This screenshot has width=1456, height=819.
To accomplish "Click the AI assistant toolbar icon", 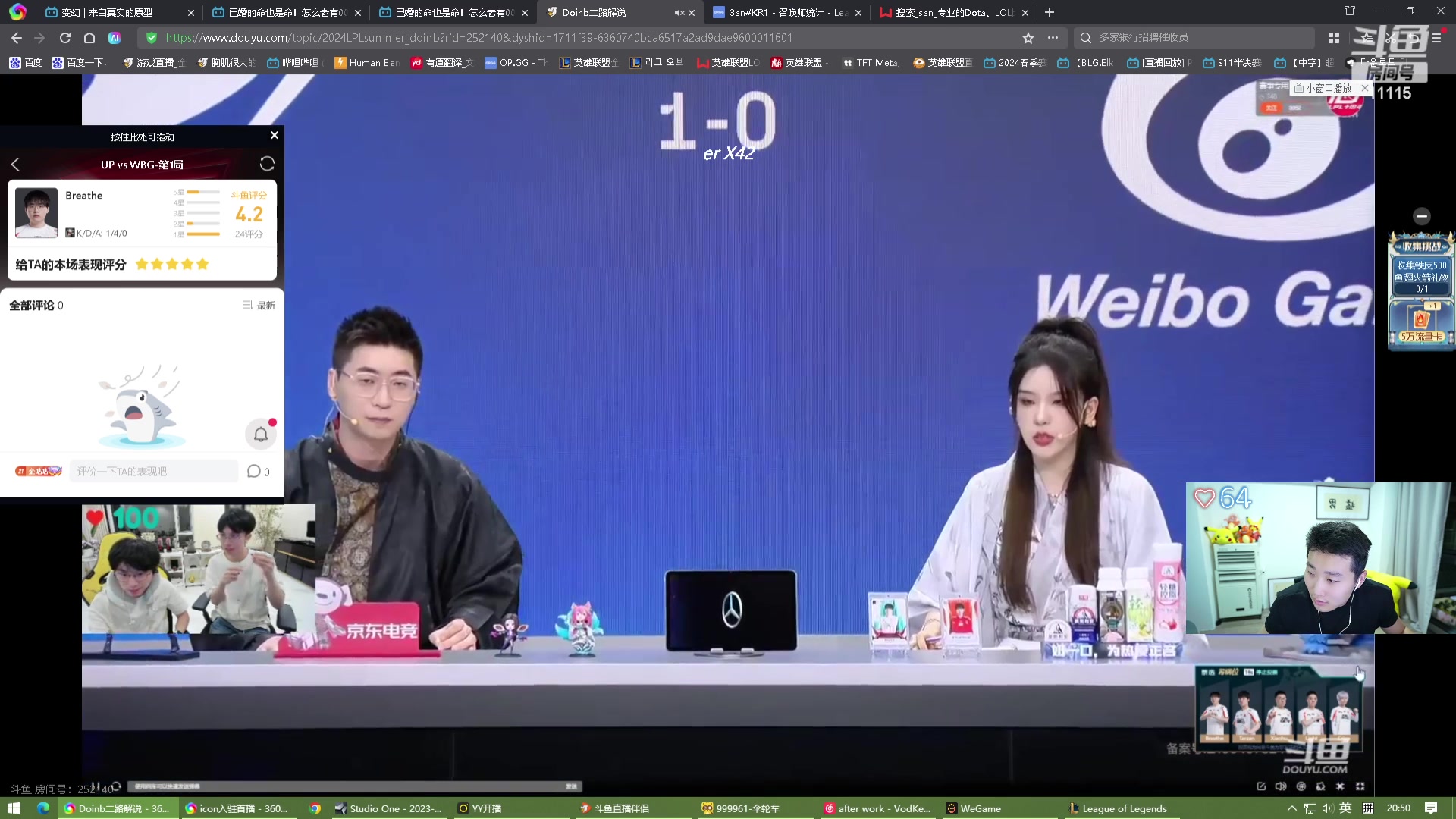I will [115, 38].
